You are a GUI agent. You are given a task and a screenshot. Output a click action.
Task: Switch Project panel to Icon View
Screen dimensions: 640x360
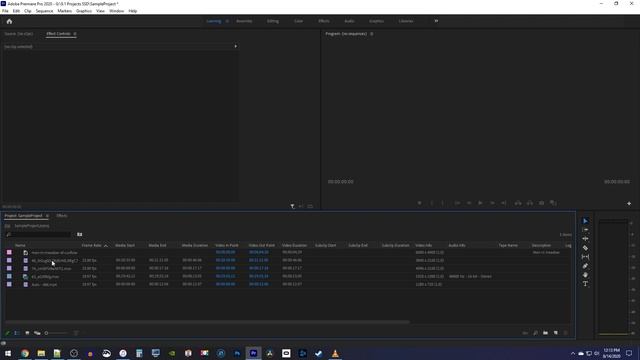coord(27,333)
